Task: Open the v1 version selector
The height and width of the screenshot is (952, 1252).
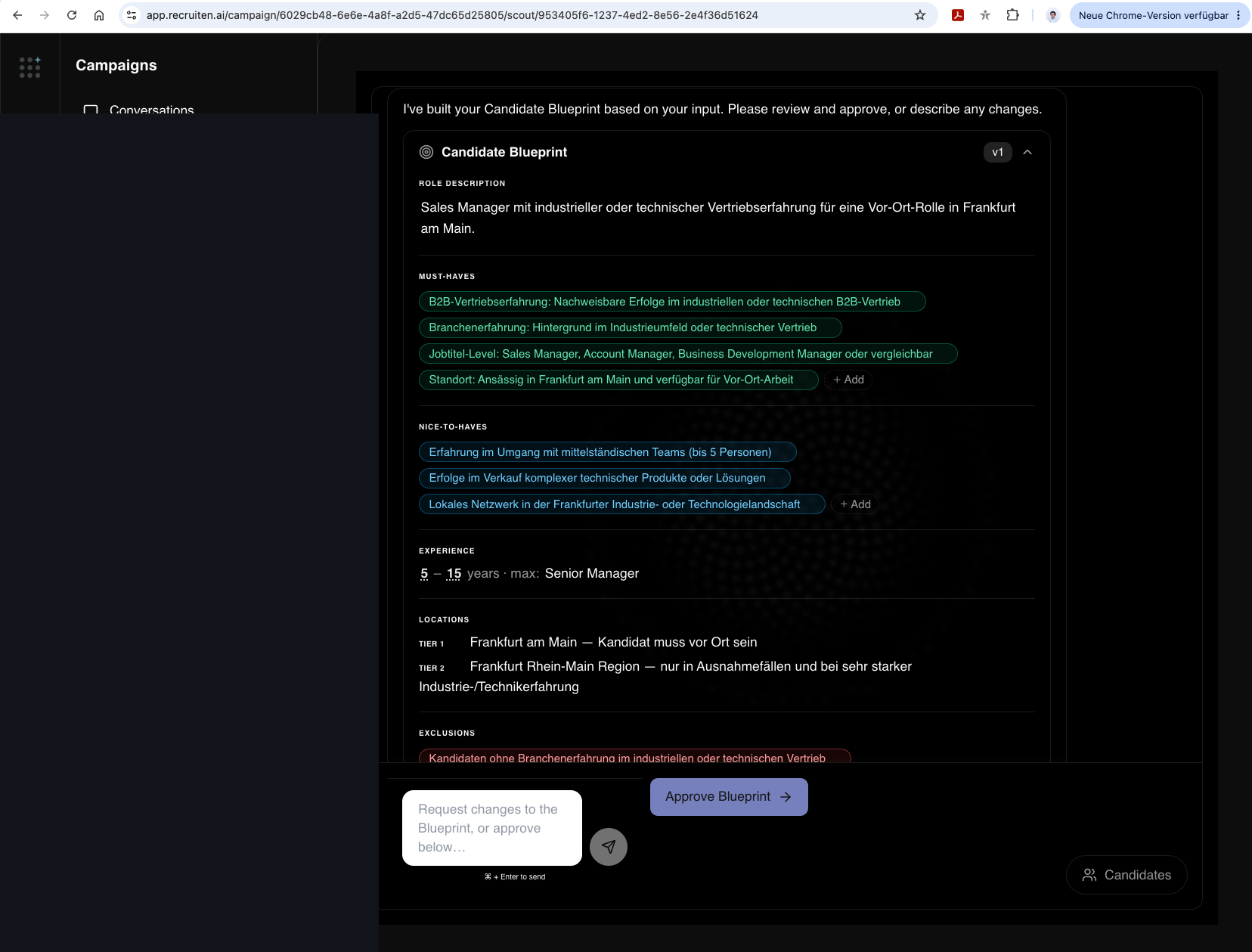Action: coord(998,152)
